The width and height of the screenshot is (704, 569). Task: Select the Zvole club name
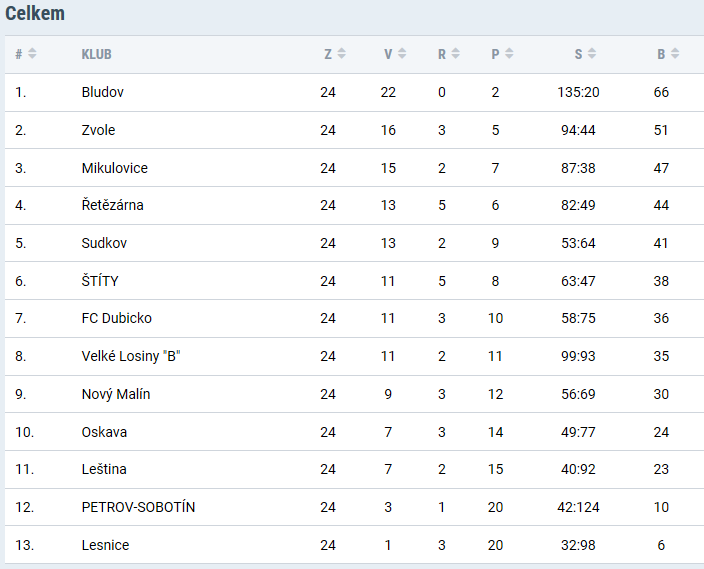[x=98, y=130]
